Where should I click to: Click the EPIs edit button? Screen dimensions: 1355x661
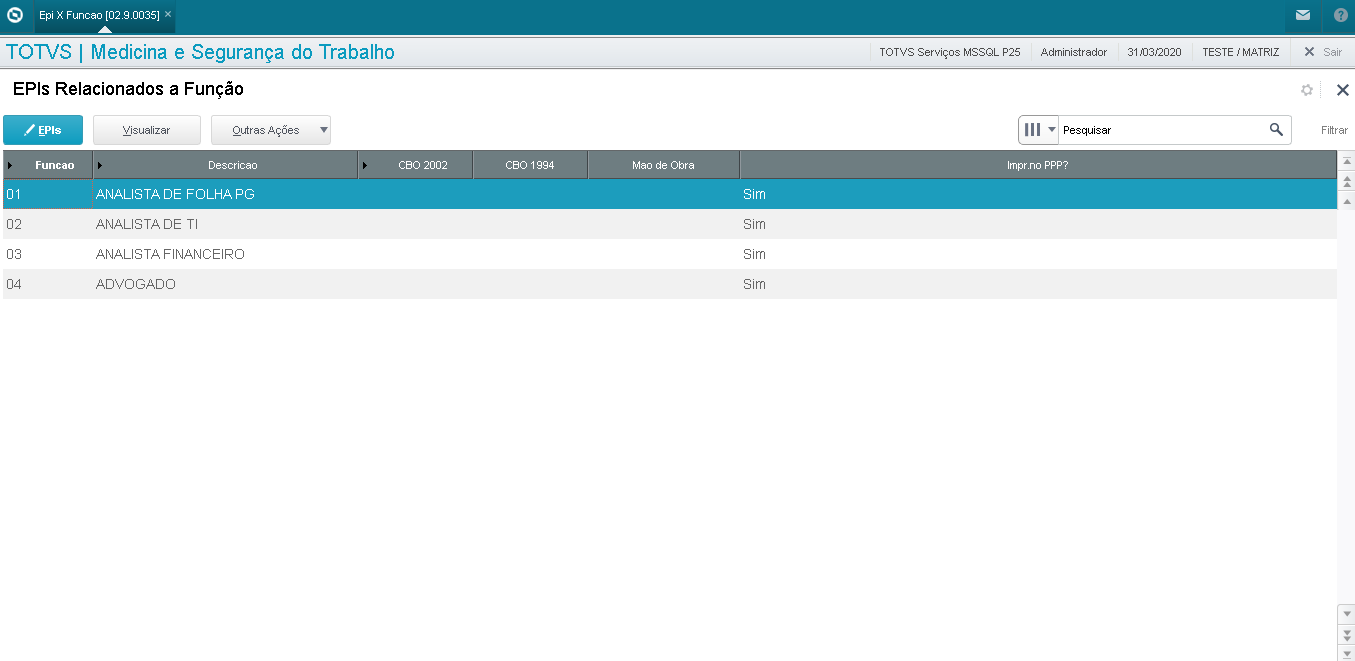(x=43, y=130)
